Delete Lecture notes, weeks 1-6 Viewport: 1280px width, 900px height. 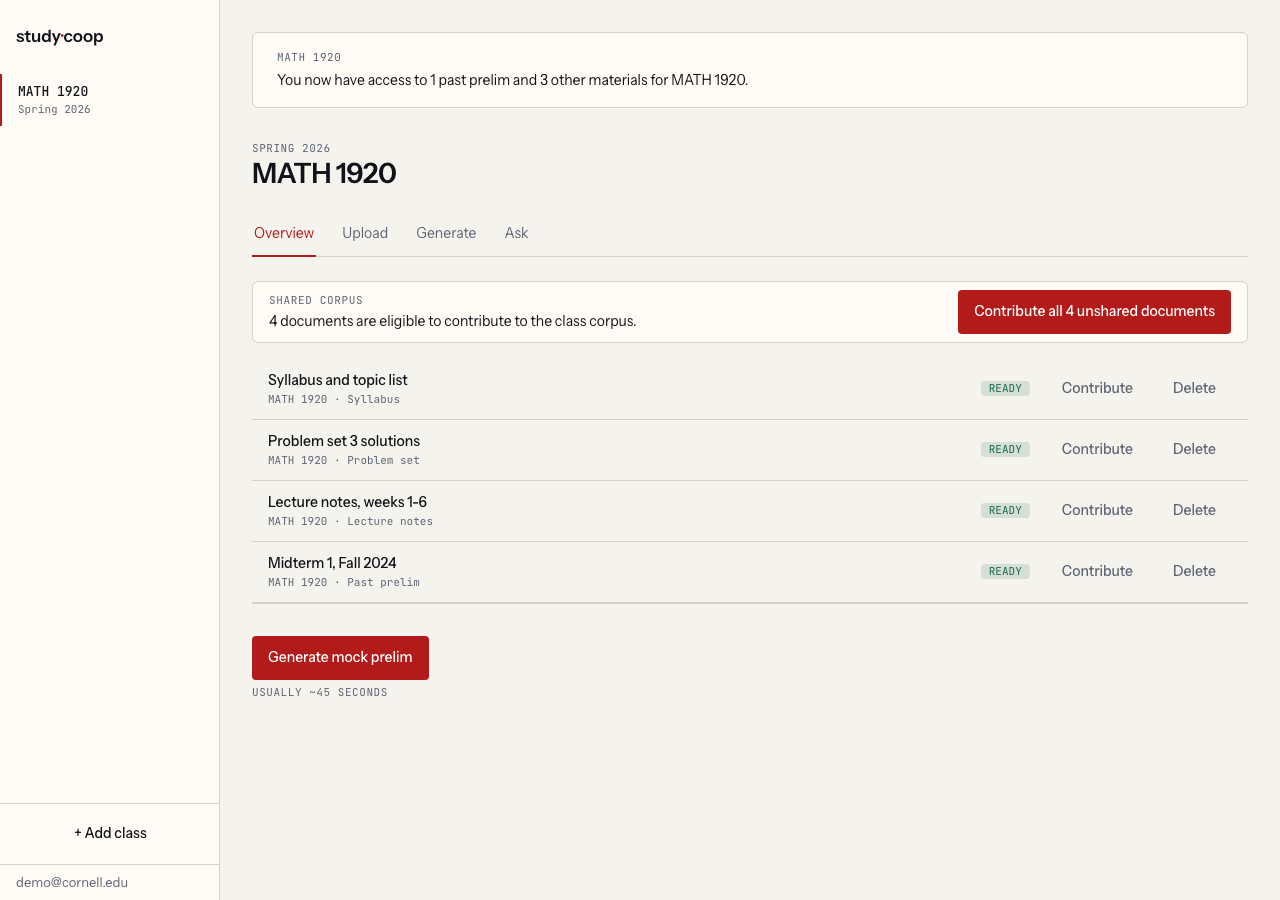(1194, 510)
